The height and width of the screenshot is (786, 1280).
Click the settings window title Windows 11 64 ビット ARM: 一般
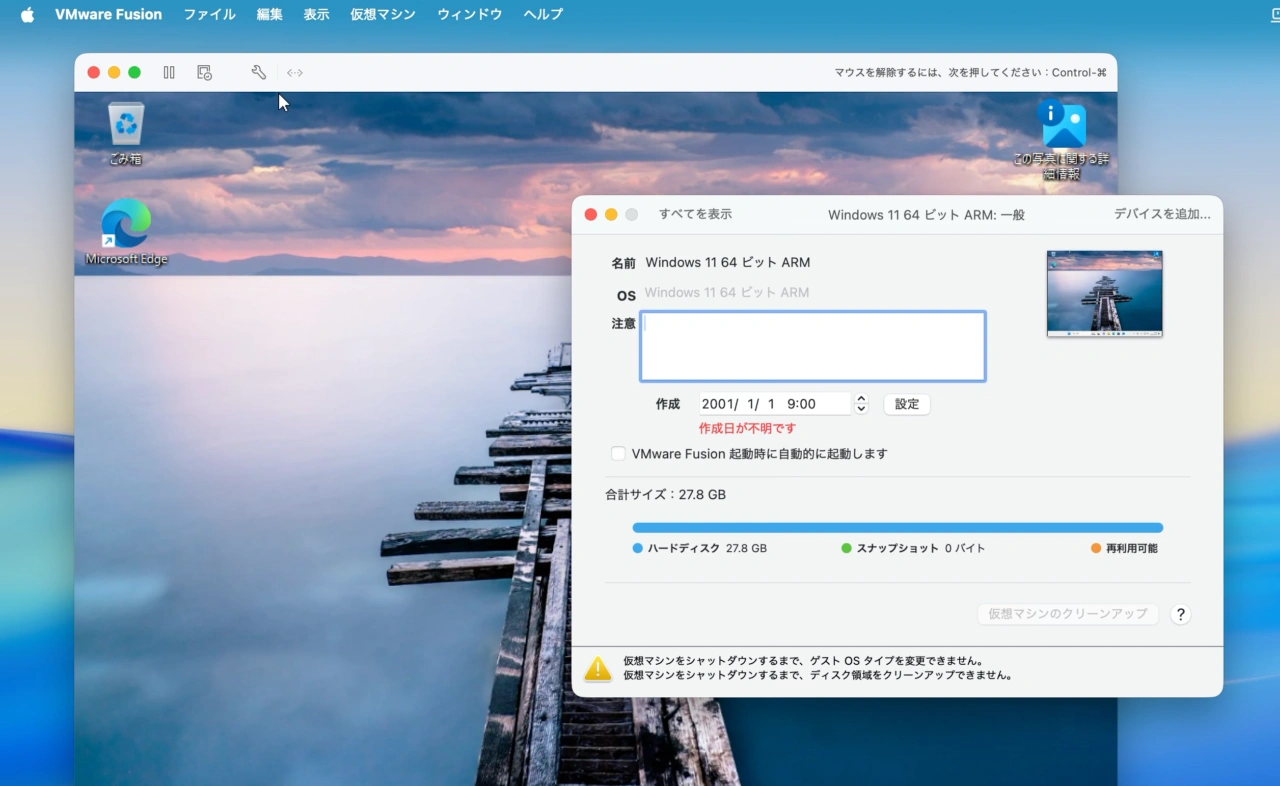pos(926,214)
